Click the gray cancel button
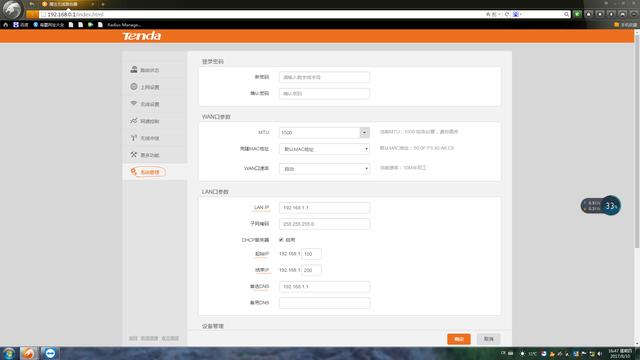This screenshot has width=640, height=360. [x=489, y=339]
